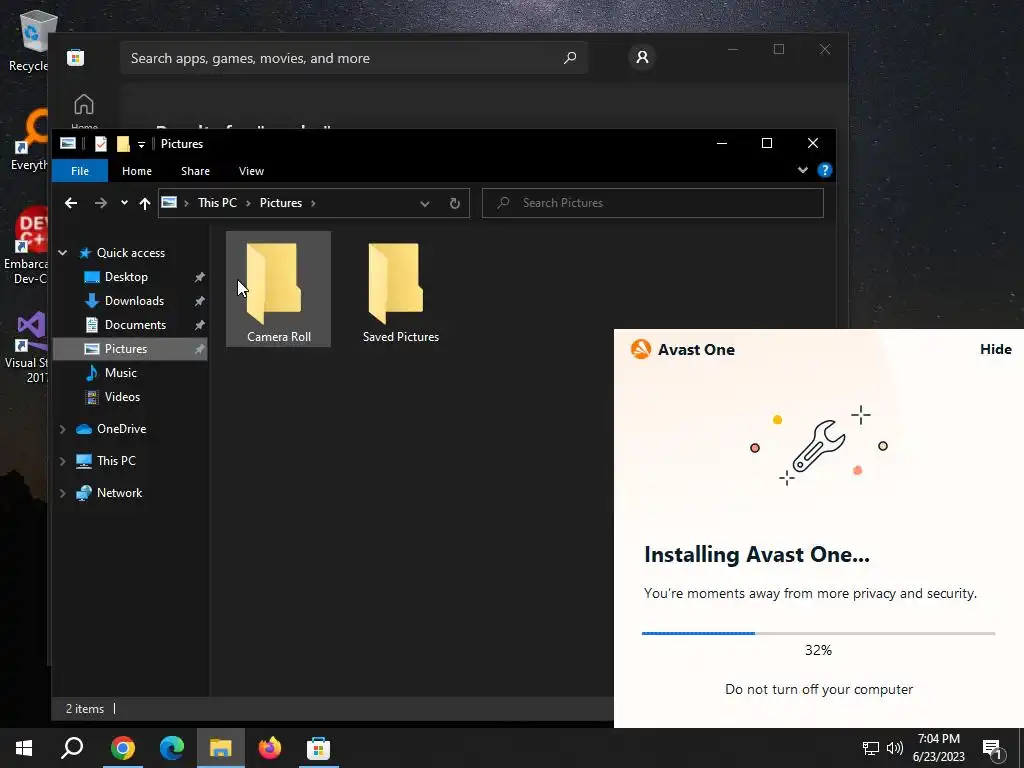The image size is (1024, 768).
Task: Select Downloads in Quick access
Action: click(x=134, y=301)
